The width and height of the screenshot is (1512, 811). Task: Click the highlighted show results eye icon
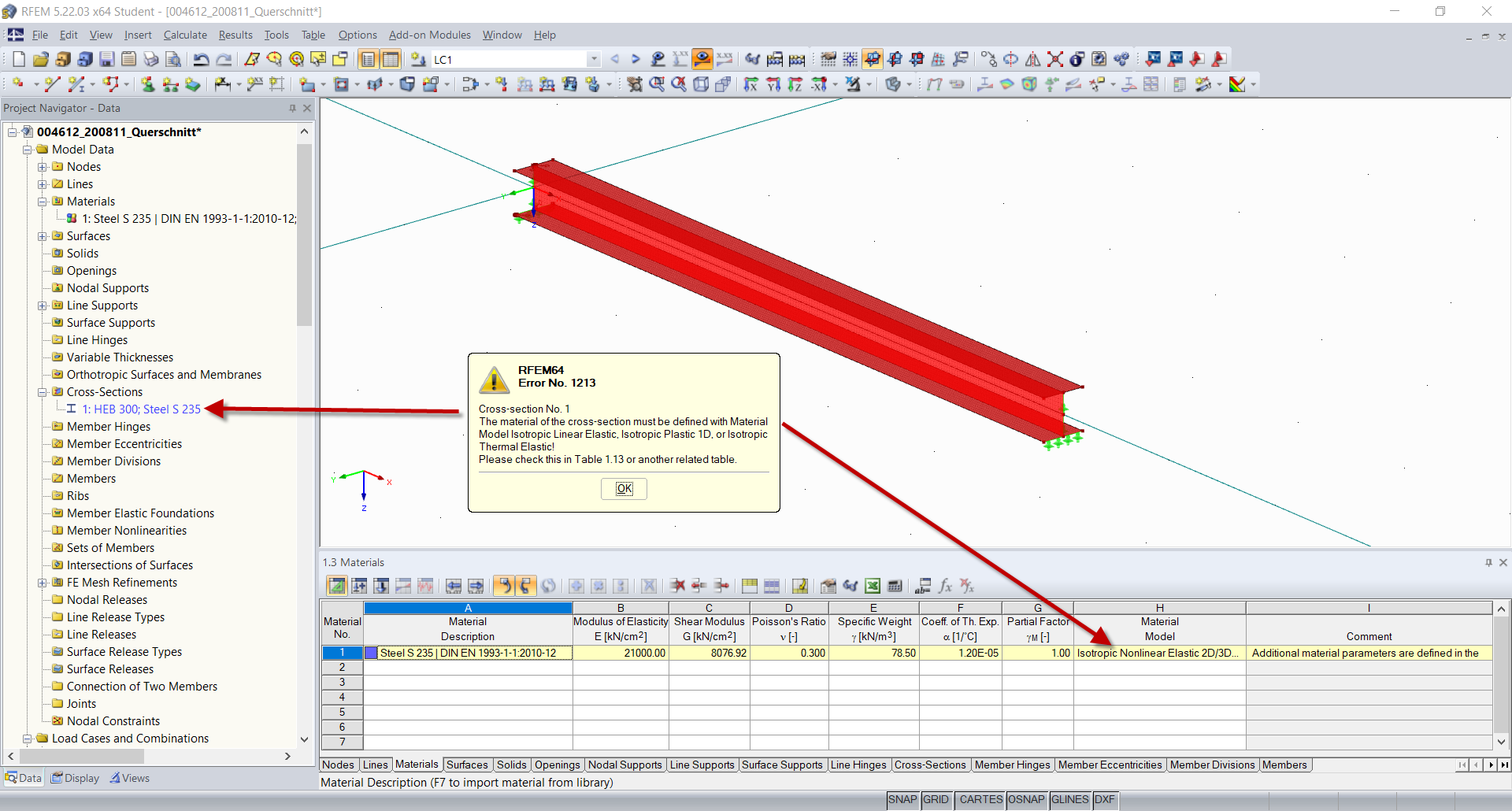[x=702, y=59]
